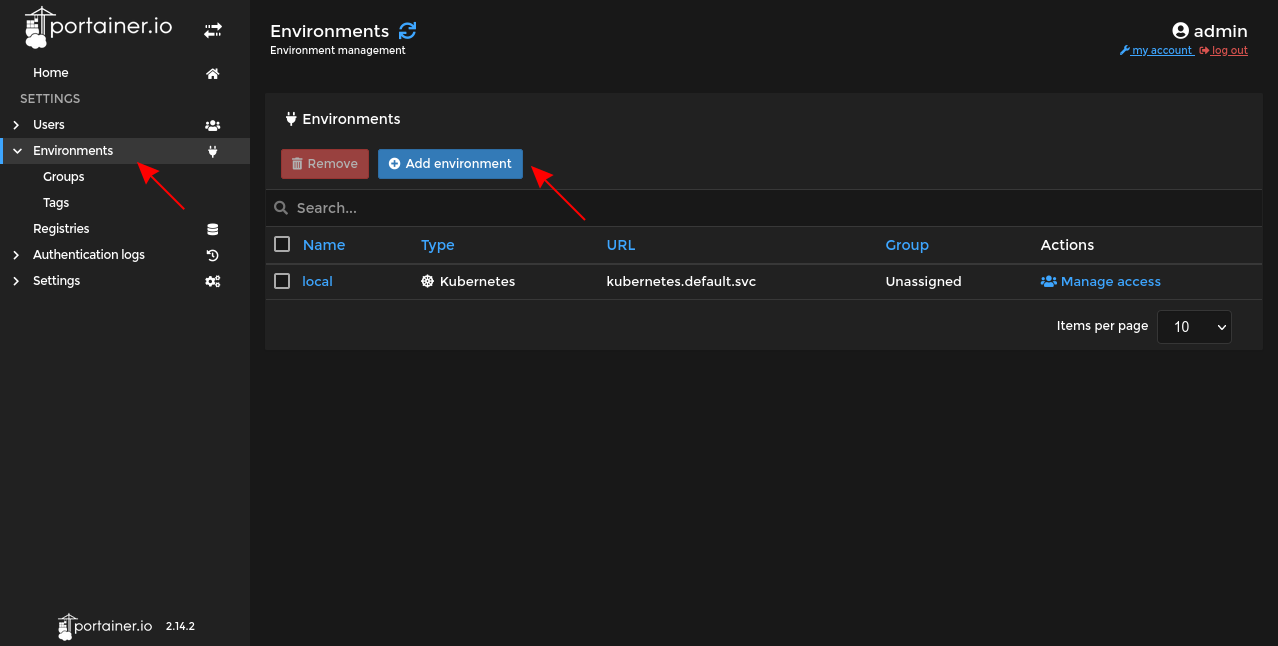Open Authentication logs in the sidebar
The height and width of the screenshot is (646, 1278).
click(x=89, y=255)
